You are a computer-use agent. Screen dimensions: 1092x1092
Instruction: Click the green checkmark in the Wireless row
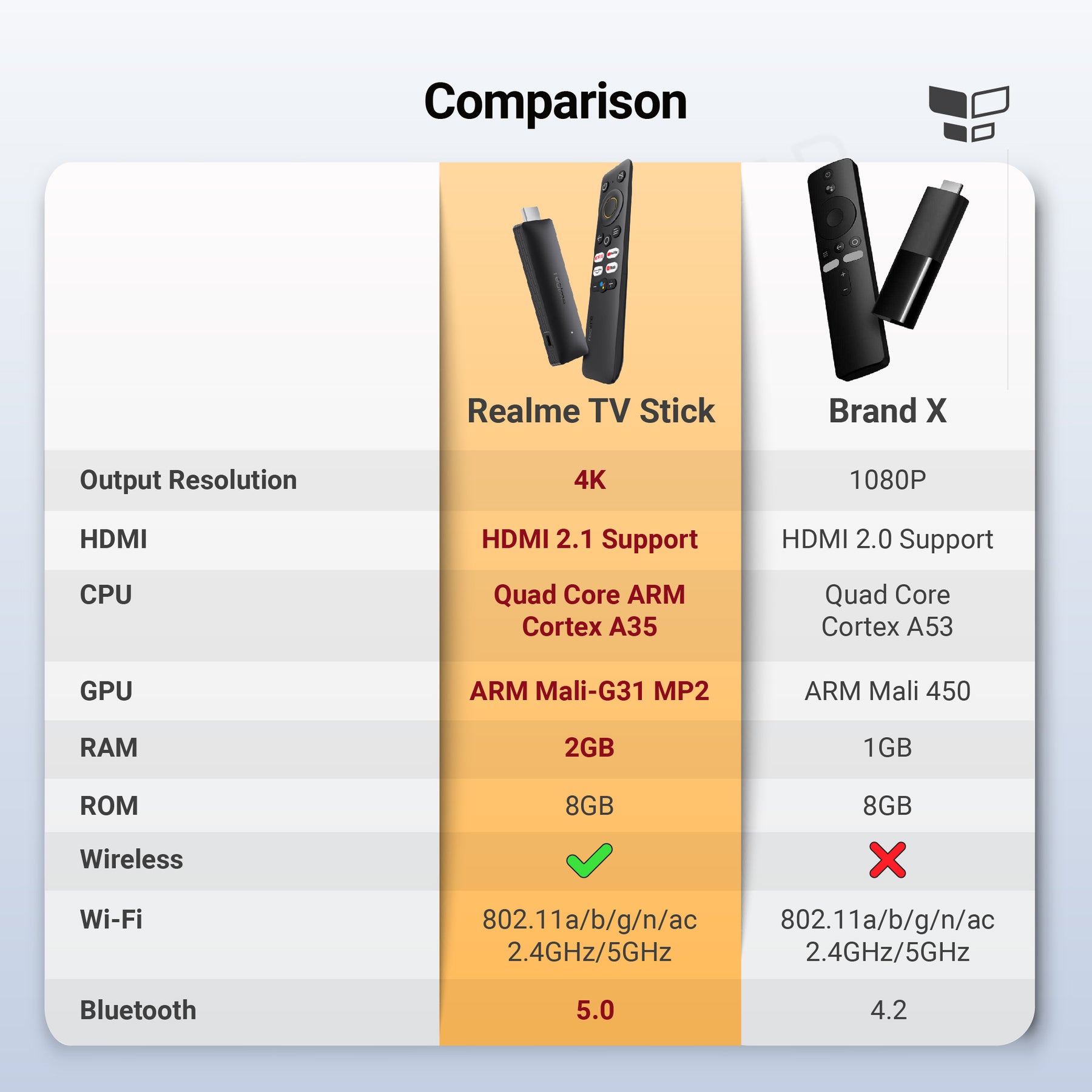click(589, 860)
